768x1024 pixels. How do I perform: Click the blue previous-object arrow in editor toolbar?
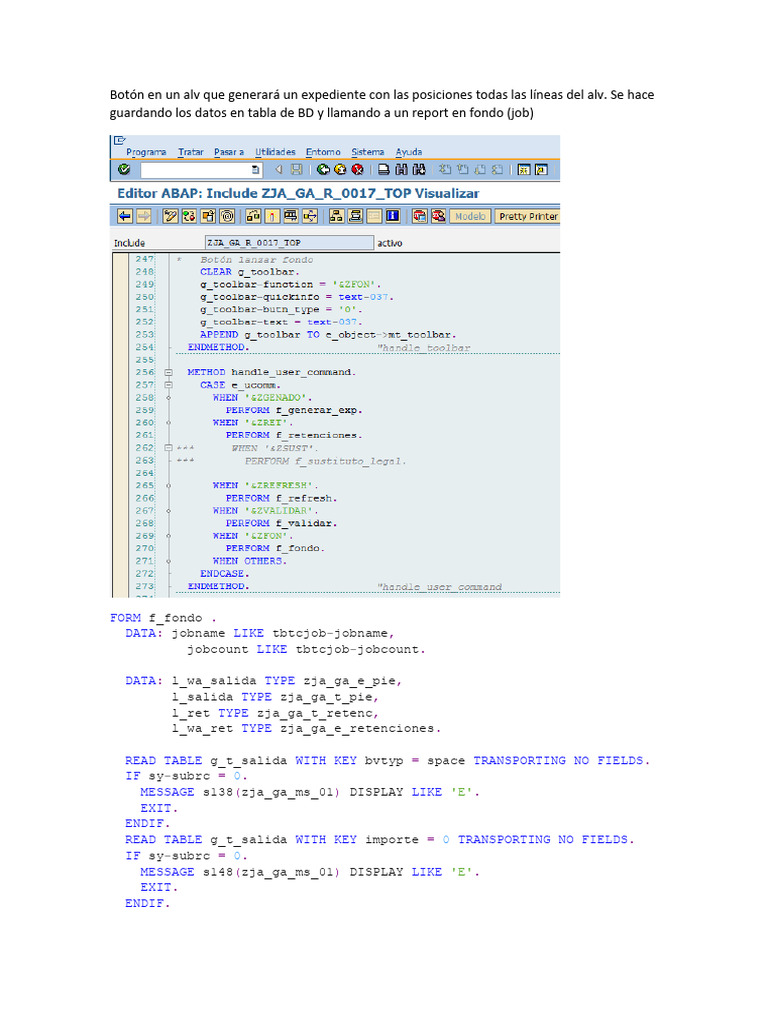(x=125, y=216)
